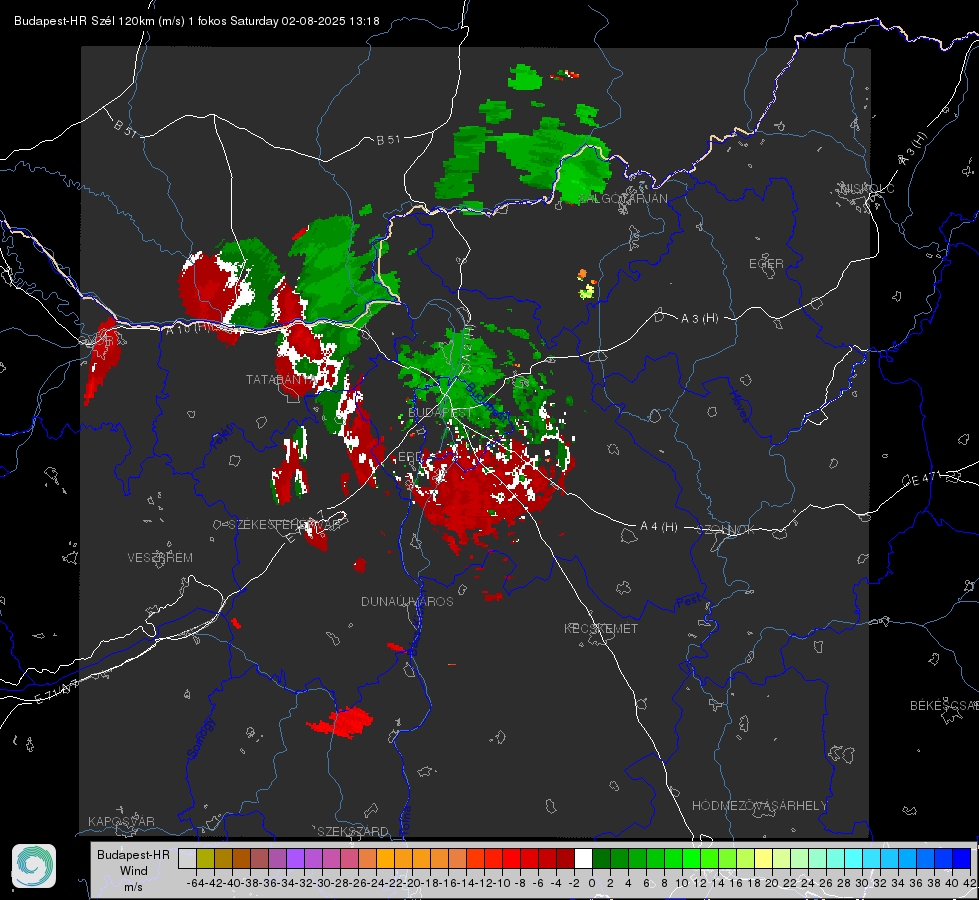Click the DUNAUJVAROS city label
The image size is (979, 900).
tap(407, 601)
